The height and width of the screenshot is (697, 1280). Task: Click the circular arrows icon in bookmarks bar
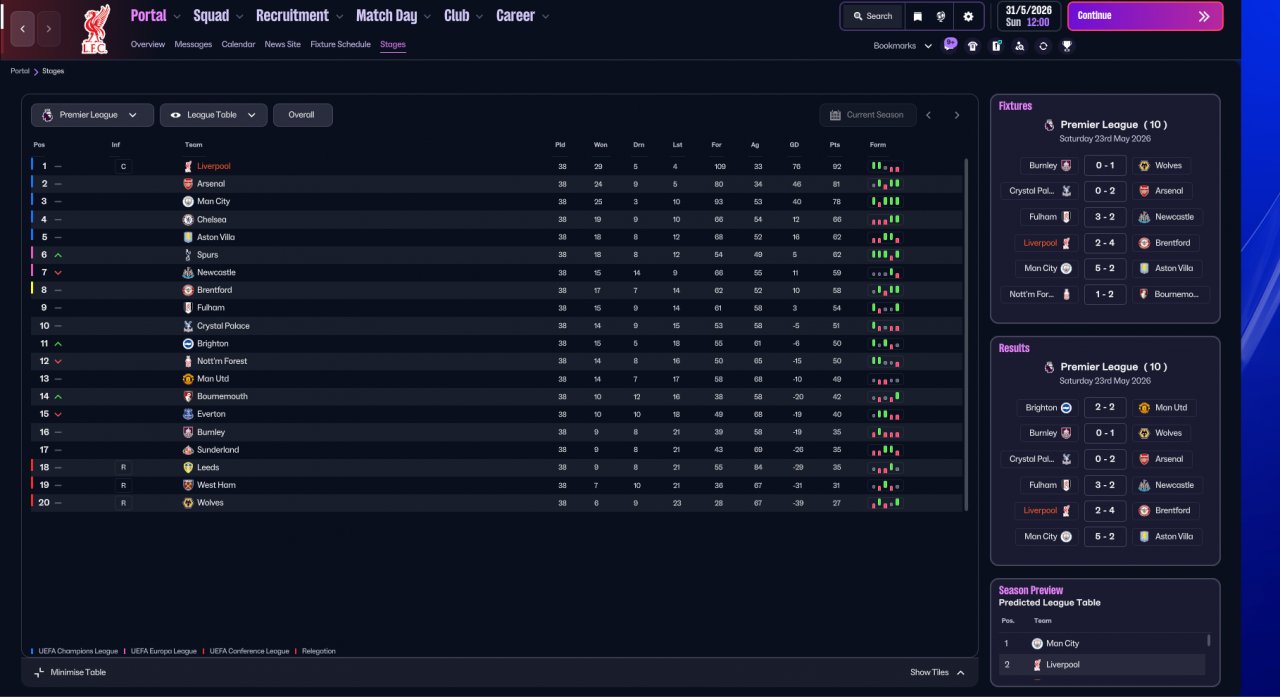click(x=1043, y=46)
